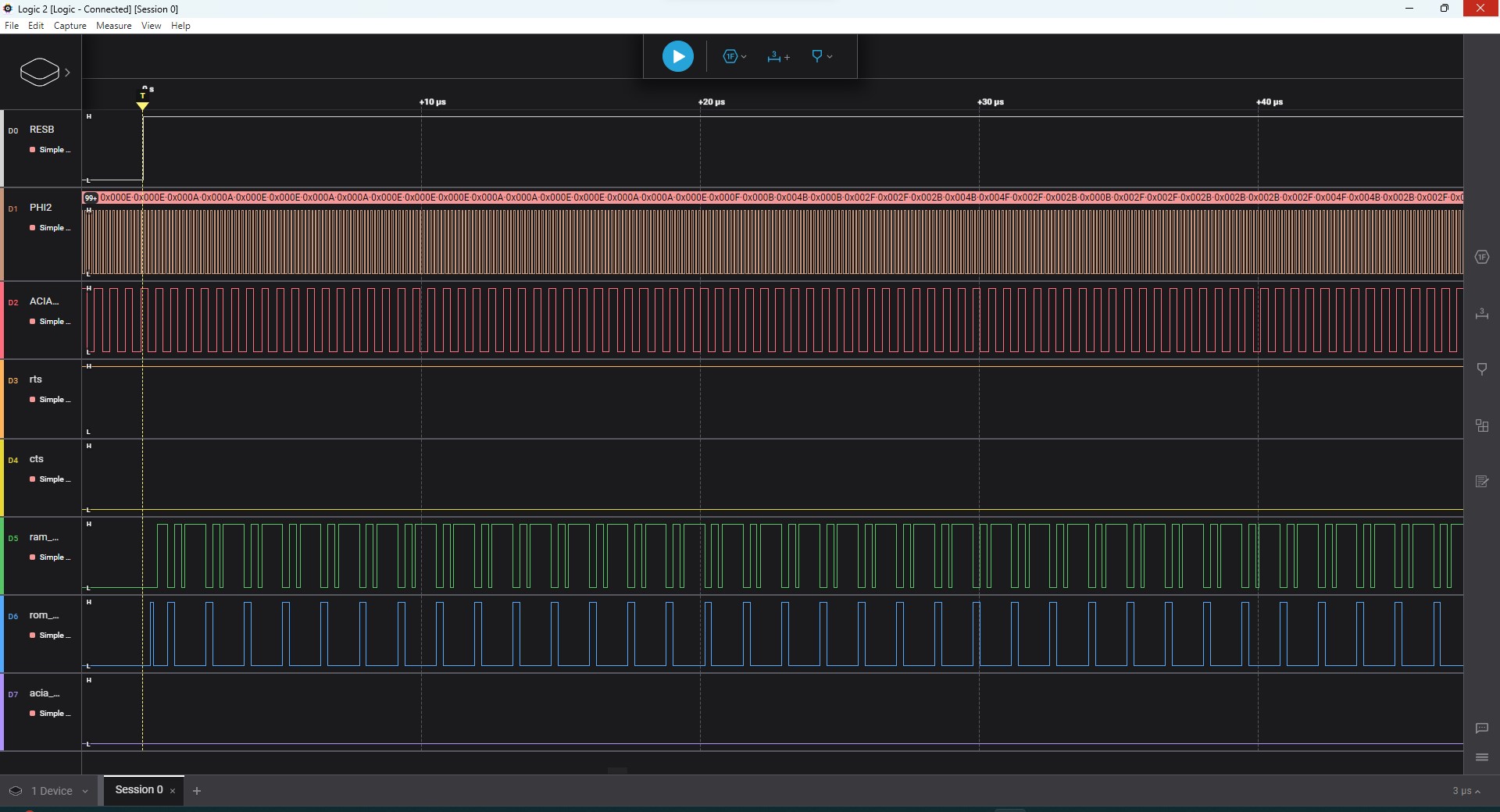
Task: Open Analyzers panel in right sidebar
Action: tap(1481, 257)
